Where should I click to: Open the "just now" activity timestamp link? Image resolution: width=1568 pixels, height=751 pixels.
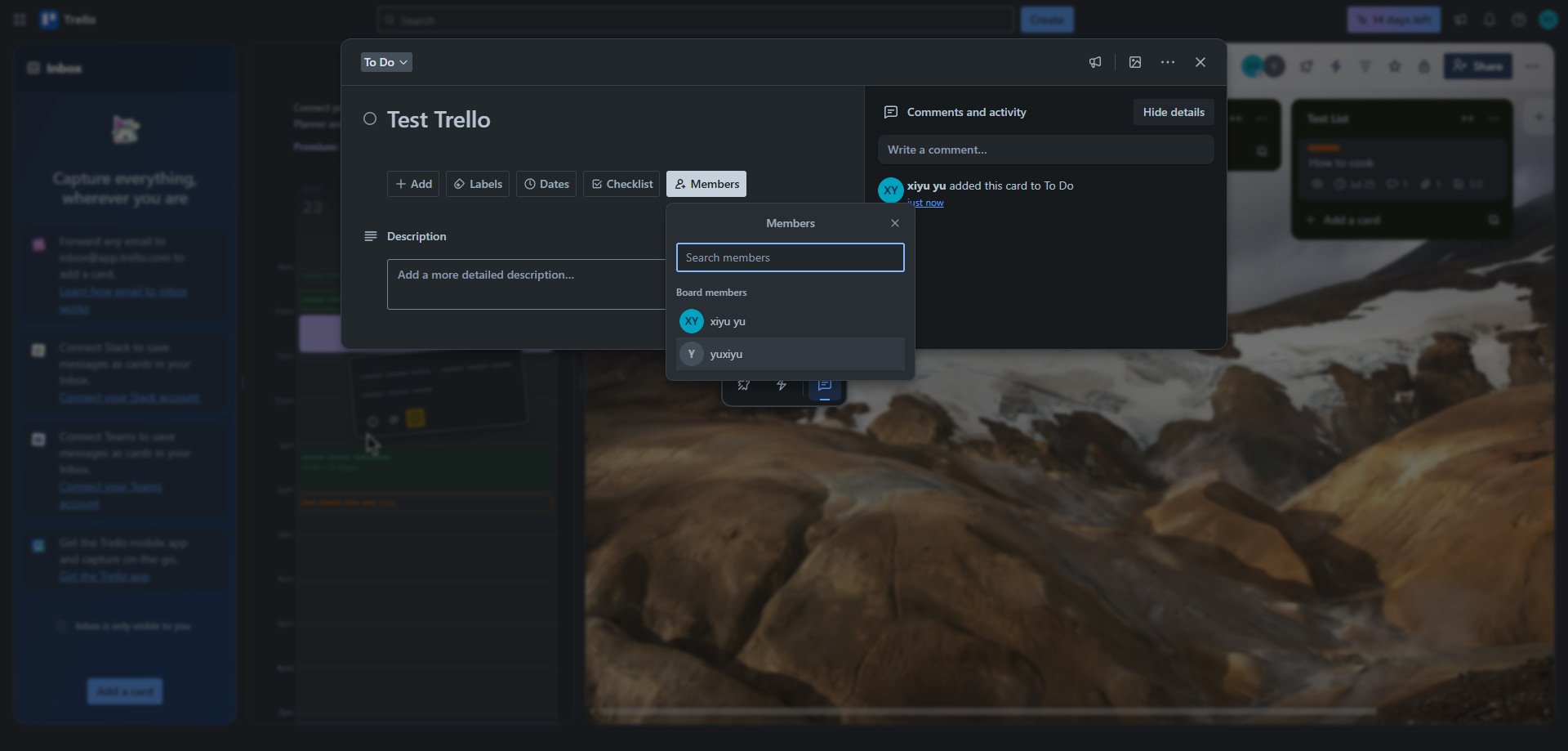(x=925, y=203)
